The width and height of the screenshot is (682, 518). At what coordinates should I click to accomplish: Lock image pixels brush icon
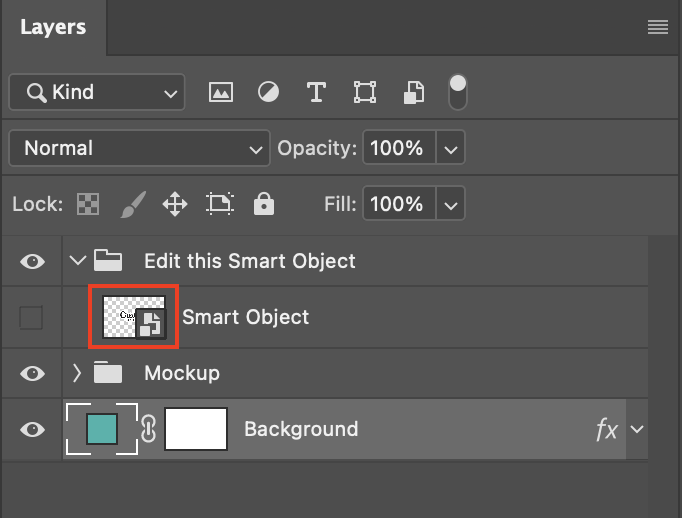coord(132,205)
